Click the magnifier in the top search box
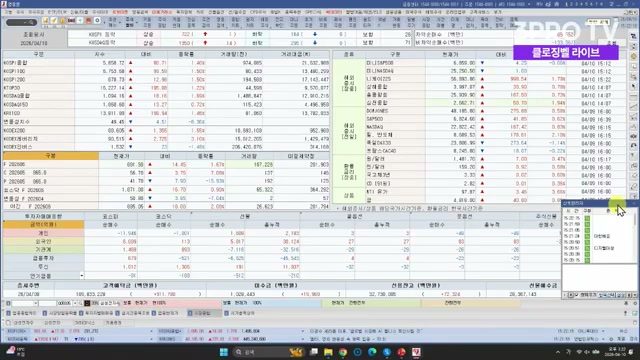Viewport: 640px width, 360px height. pos(32,22)
